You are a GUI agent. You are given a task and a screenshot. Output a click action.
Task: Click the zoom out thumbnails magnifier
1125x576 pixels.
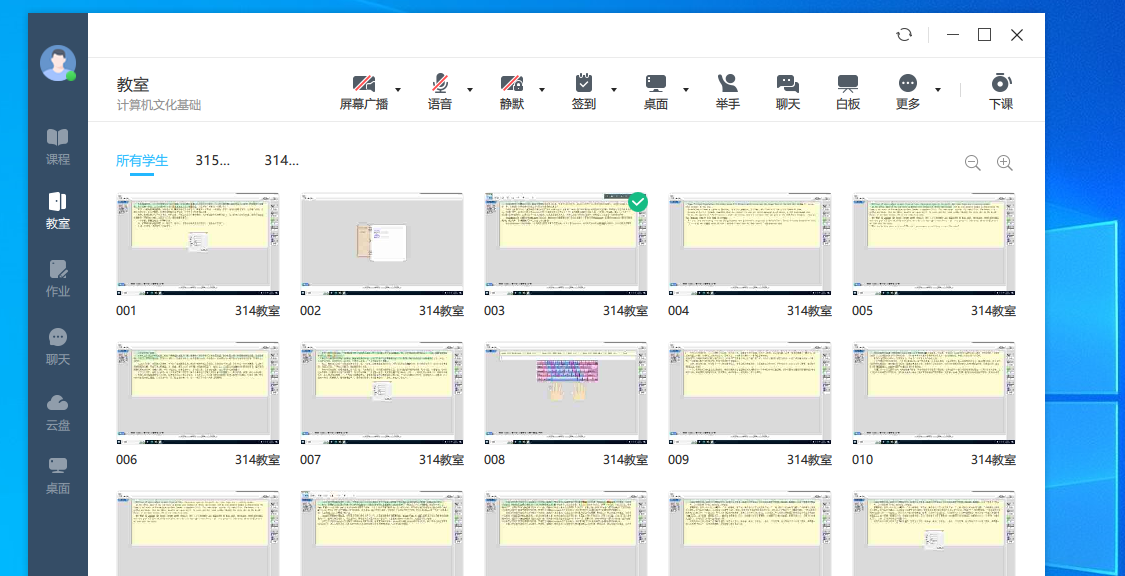972,163
